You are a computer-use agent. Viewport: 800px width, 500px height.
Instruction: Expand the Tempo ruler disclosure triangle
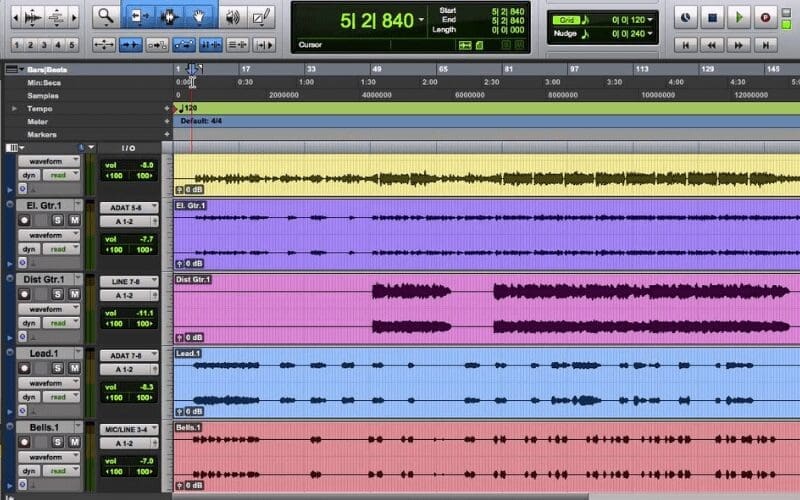(x=14, y=109)
